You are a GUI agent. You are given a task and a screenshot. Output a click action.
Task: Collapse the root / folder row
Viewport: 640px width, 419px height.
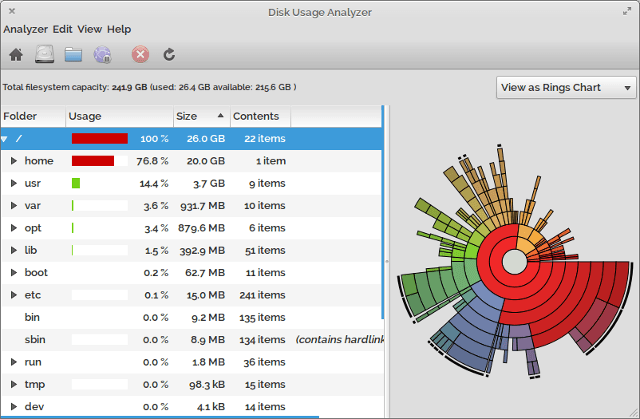[5, 139]
